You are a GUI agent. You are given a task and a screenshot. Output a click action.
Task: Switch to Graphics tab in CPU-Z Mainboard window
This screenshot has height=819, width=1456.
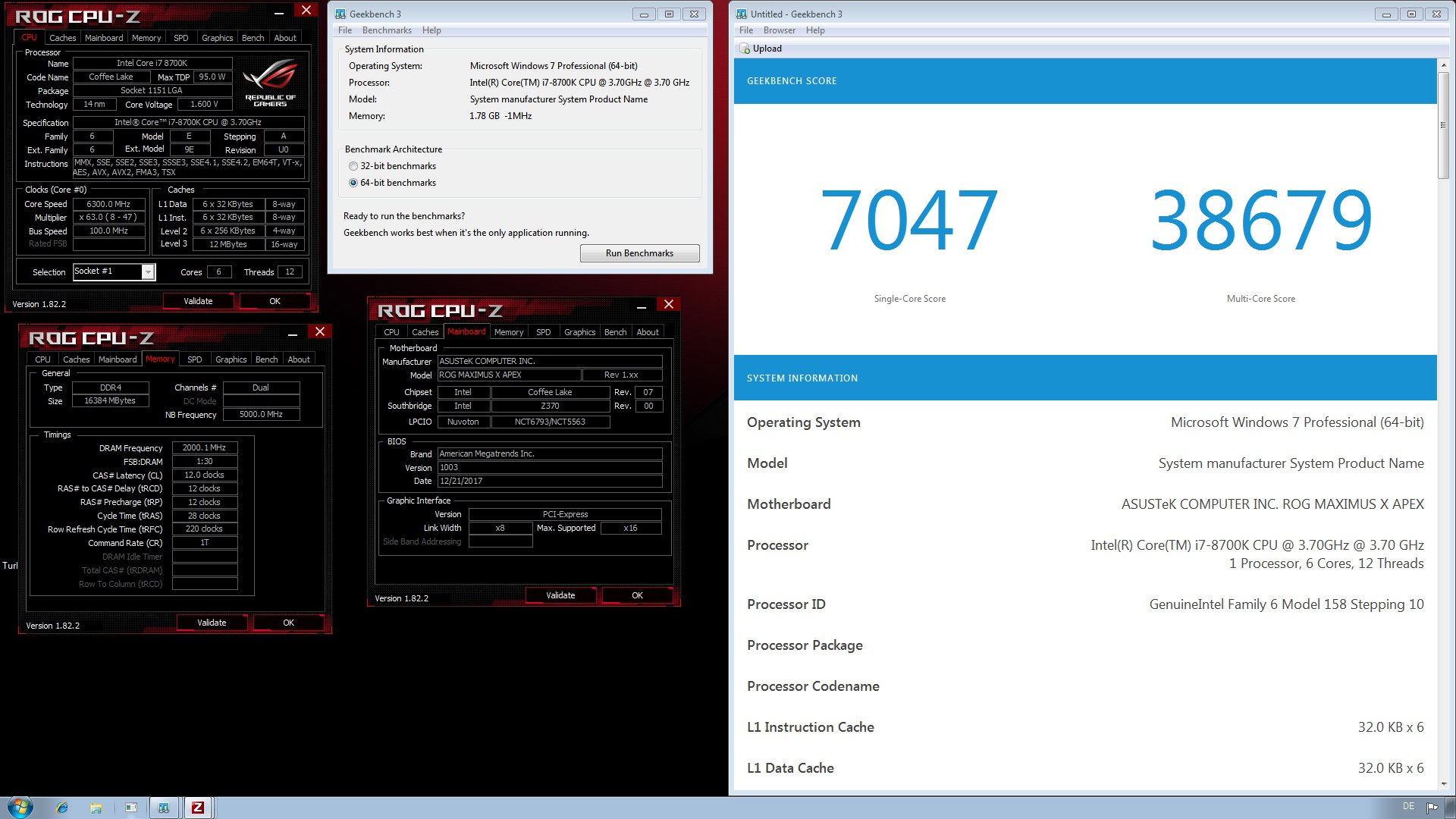coord(579,332)
